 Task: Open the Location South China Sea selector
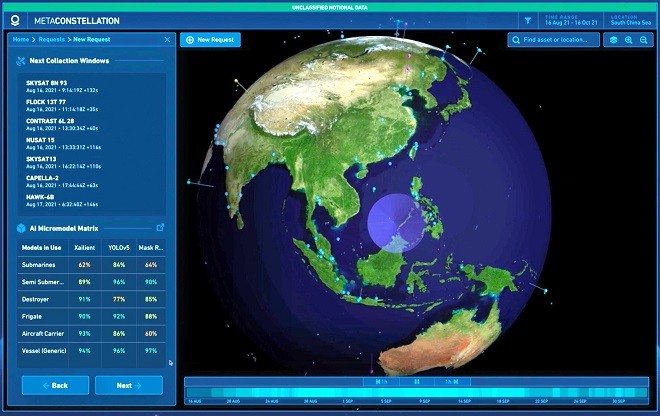(631, 21)
